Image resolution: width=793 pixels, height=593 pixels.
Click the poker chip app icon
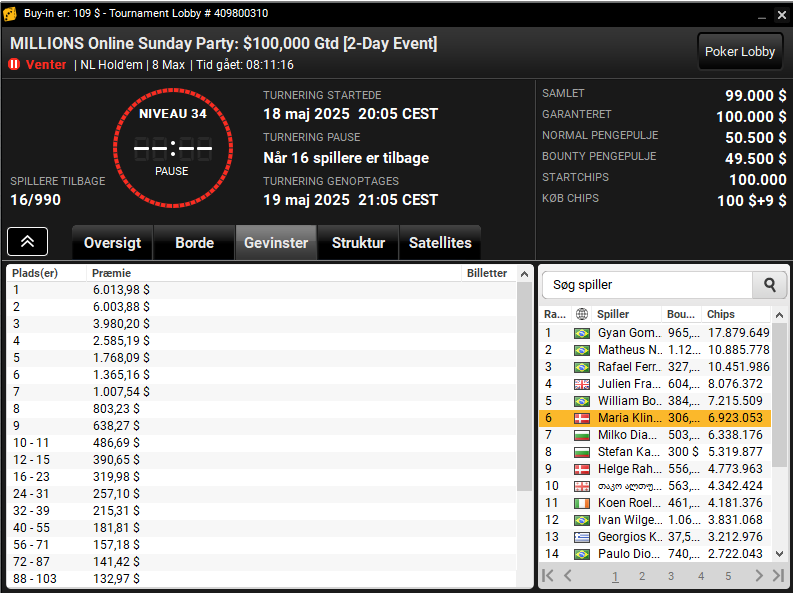[10, 14]
